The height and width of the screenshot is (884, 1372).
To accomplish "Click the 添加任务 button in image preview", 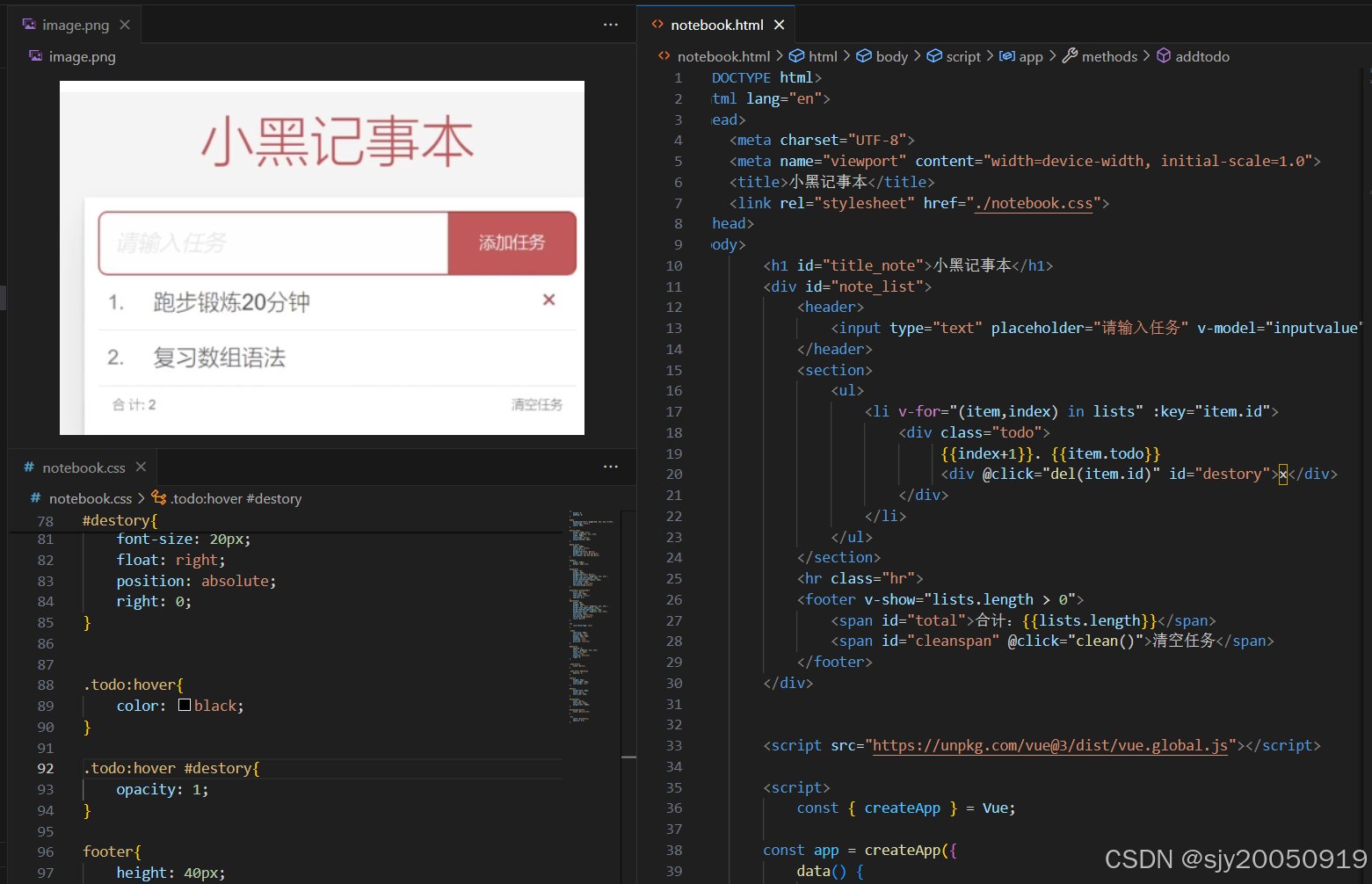I will pos(512,243).
